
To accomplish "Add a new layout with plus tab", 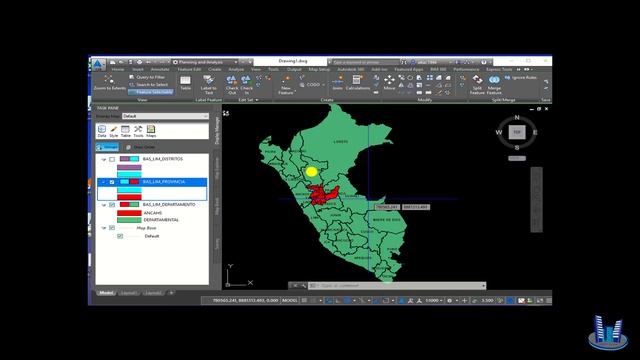I will click(171, 293).
